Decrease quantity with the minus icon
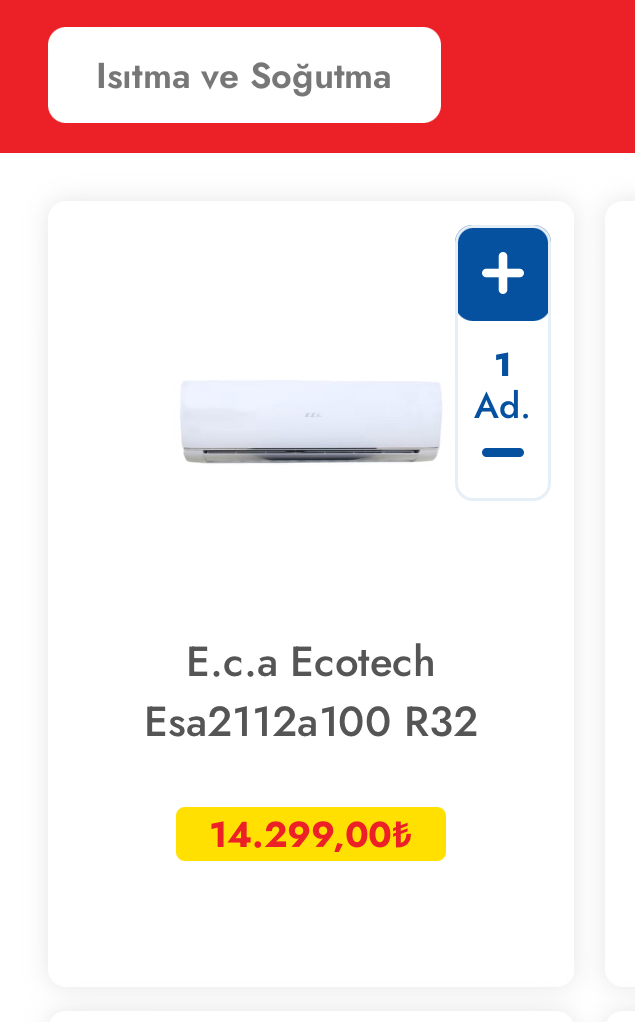The image size is (635, 1022). 503,453
